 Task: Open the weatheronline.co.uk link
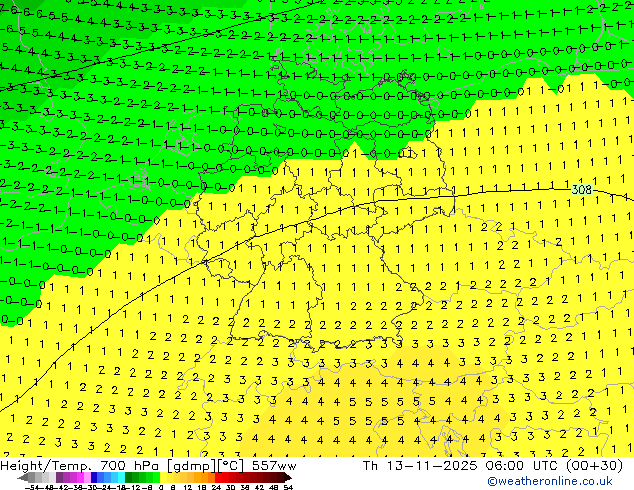pyautogui.click(x=550, y=481)
